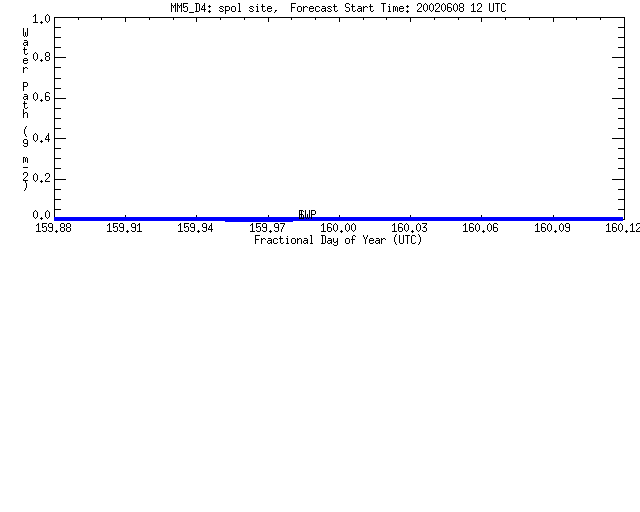Viewport: 640px width, 512px height.
Task: Click the 159.94 x-axis tick label
Action: (x=196, y=228)
